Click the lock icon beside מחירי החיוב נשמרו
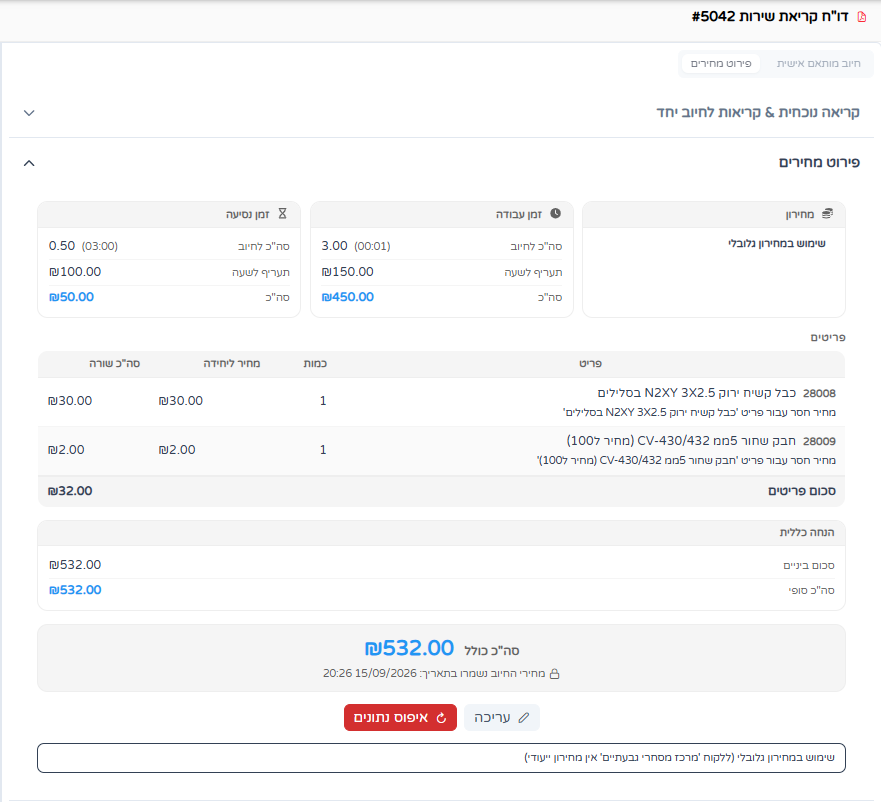Viewport: 881px width, 802px height. (x=554, y=673)
